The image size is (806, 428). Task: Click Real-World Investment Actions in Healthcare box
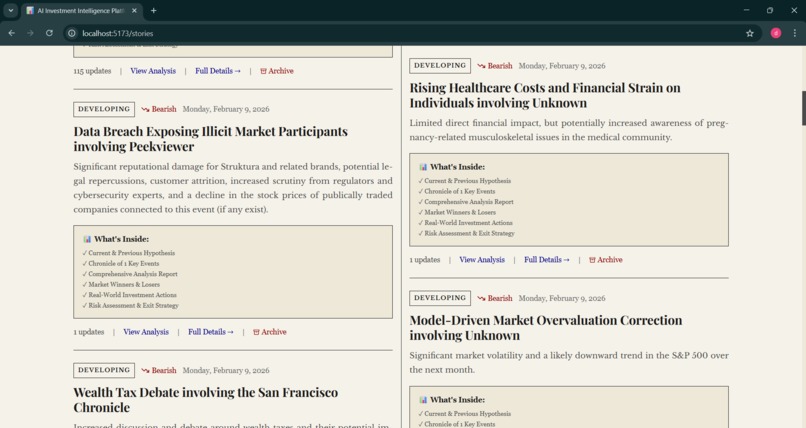468,223
